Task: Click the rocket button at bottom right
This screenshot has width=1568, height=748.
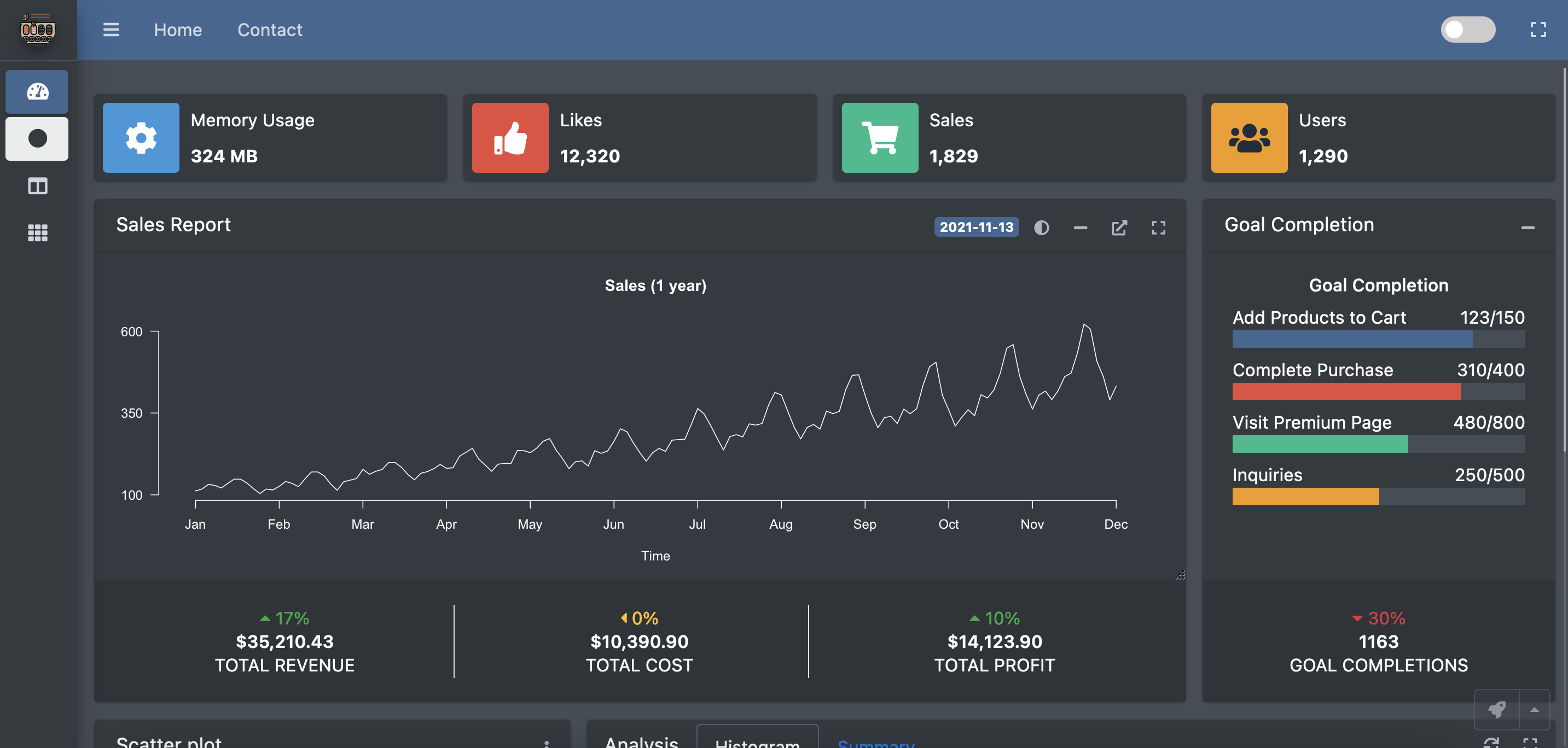Action: (1497, 710)
